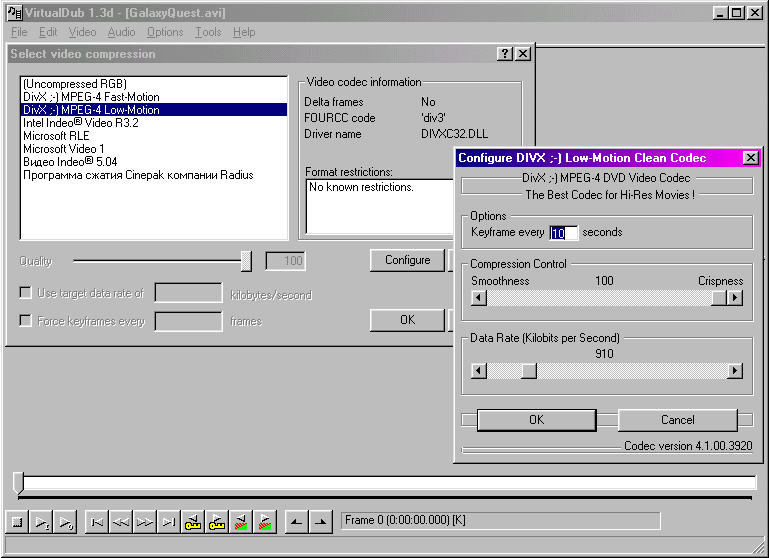Open the Edit menu

48,32
